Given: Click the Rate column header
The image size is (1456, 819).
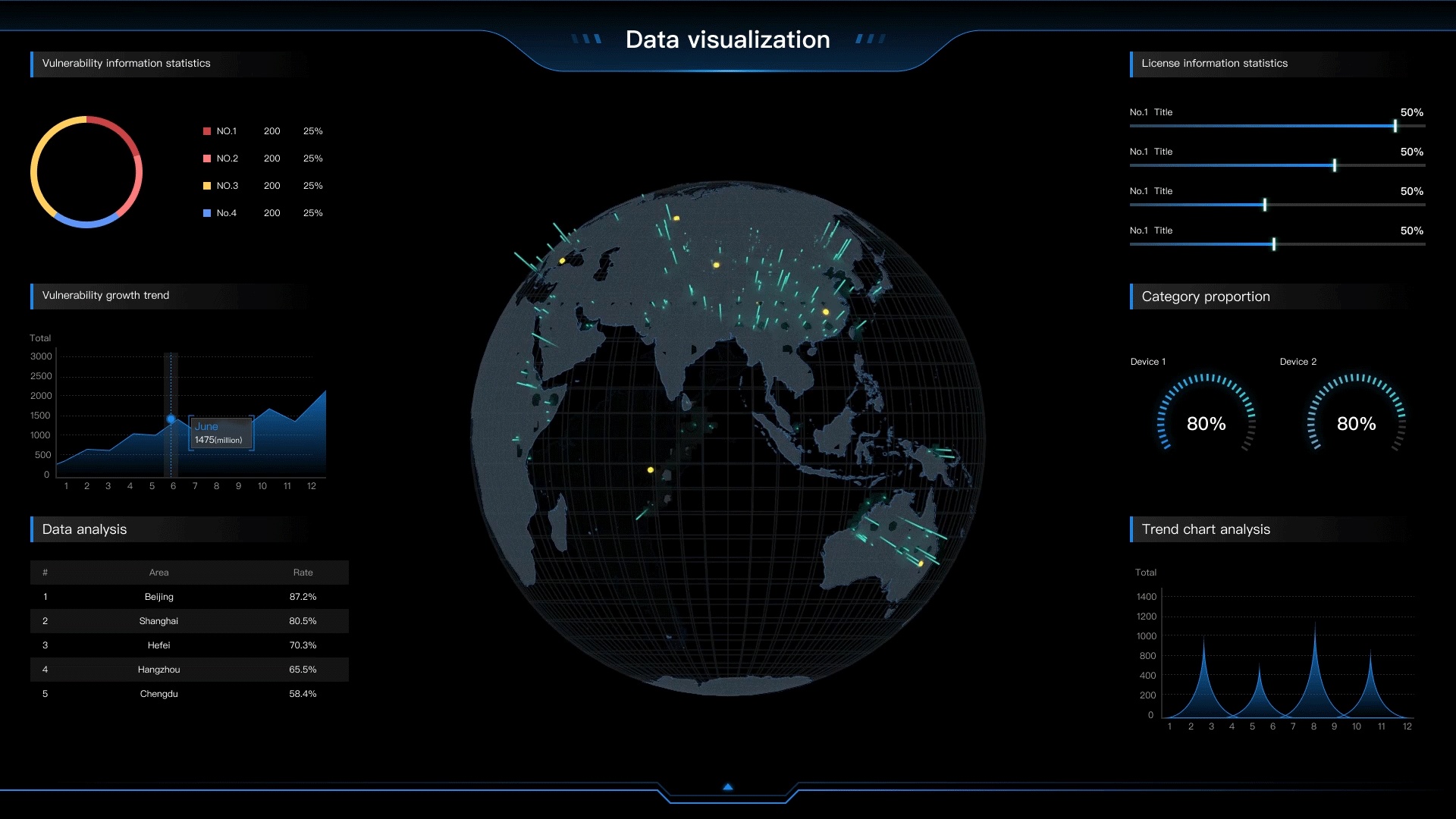Looking at the screenshot, I should tap(303, 573).
